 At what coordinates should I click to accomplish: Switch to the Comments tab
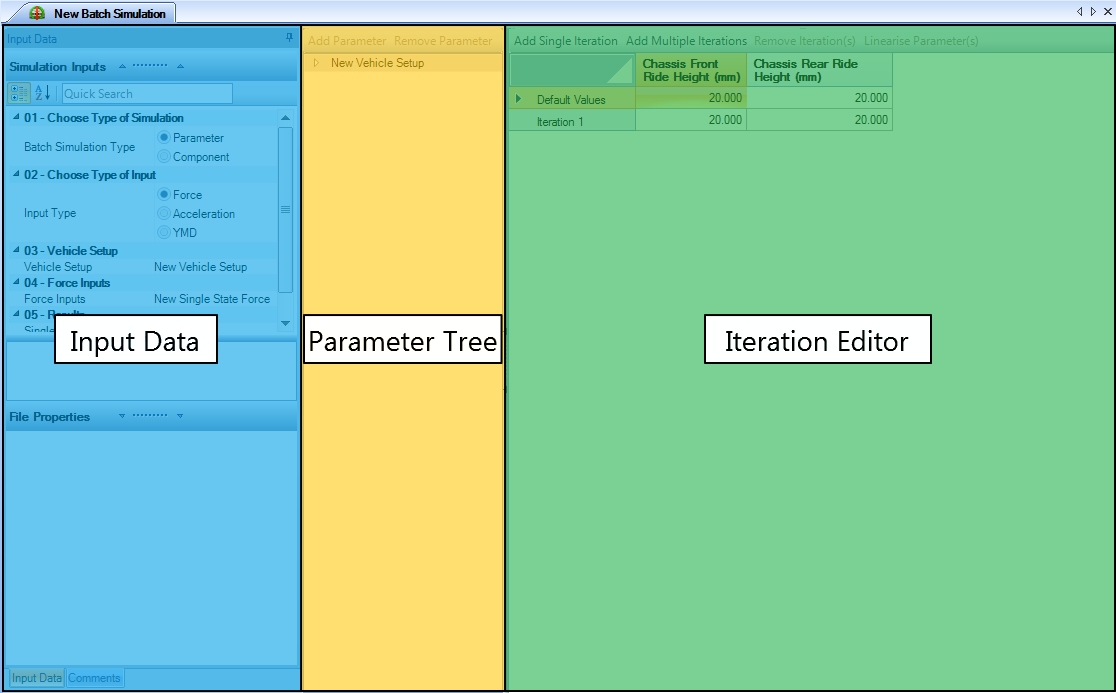(94, 678)
